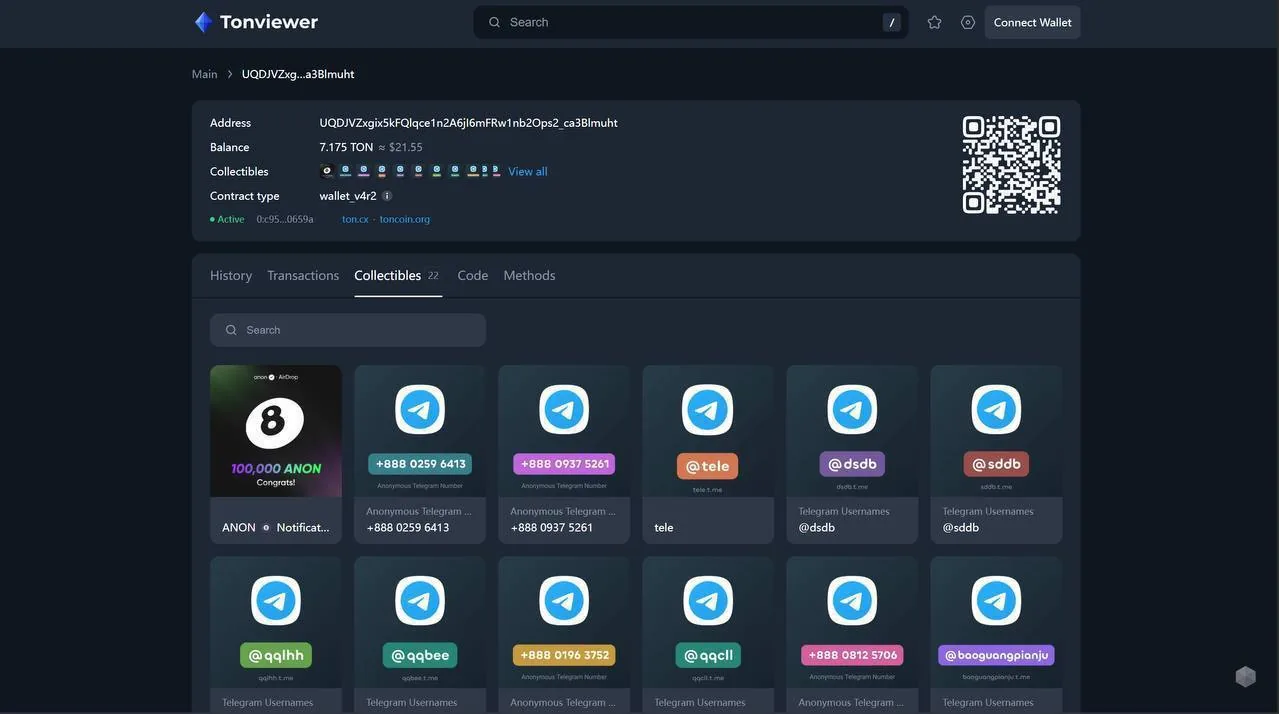Viewport: 1279px width, 714px height.
Task: Click the Telegram icon on the @qqcll card
Action: pyautogui.click(x=708, y=601)
